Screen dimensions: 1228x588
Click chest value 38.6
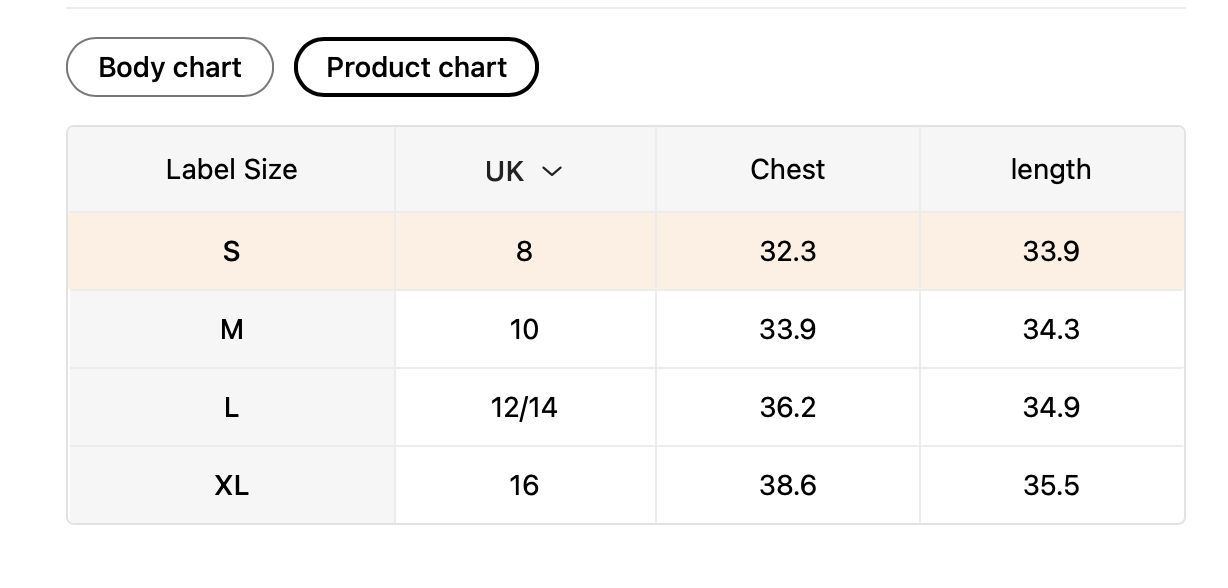click(x=787, y=485)
